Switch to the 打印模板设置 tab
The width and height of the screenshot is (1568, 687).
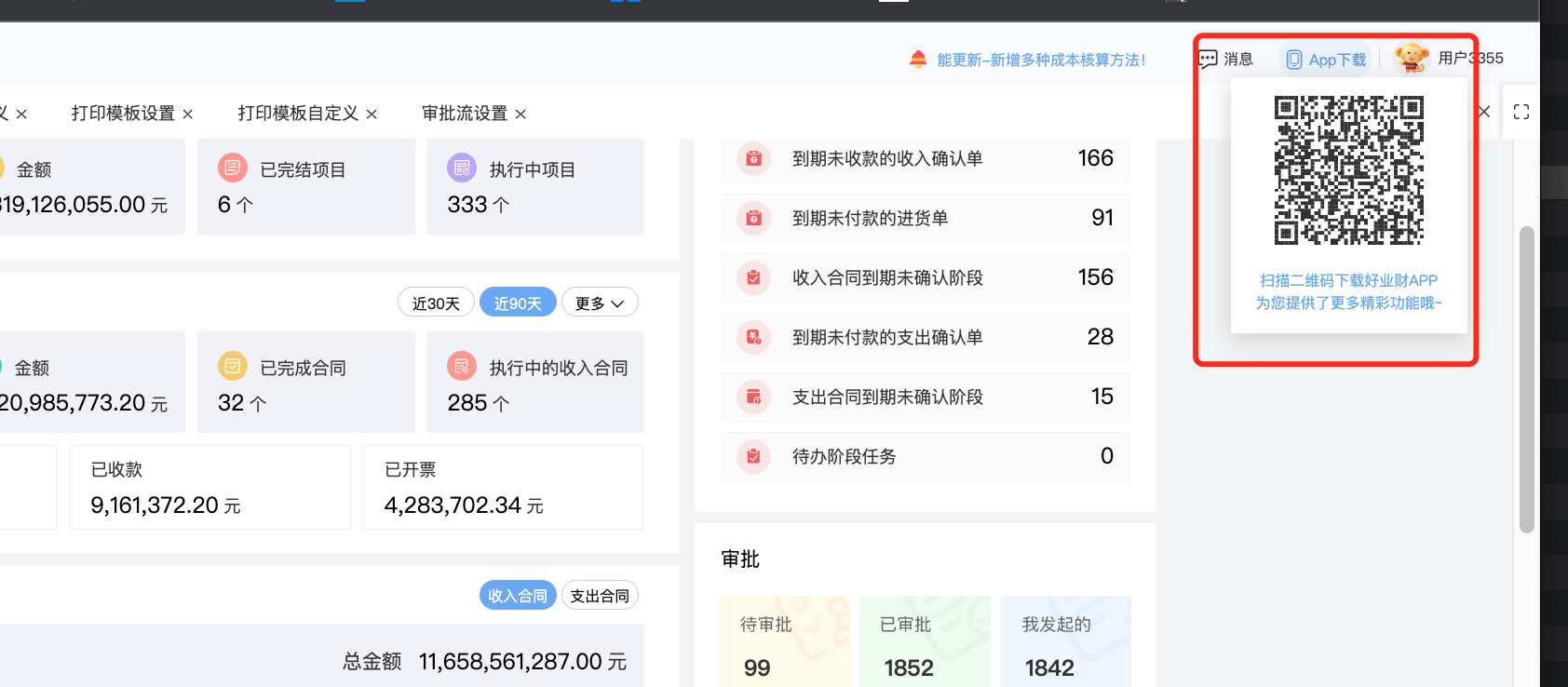[123, 113]
